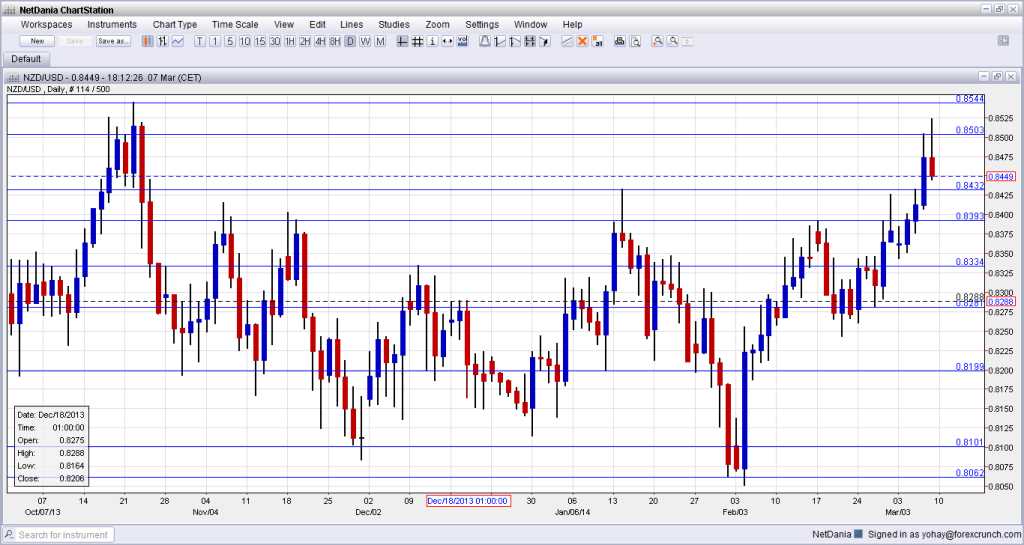
Task: Click the horizontal arrows icon
Action: [x=447, y=41]
